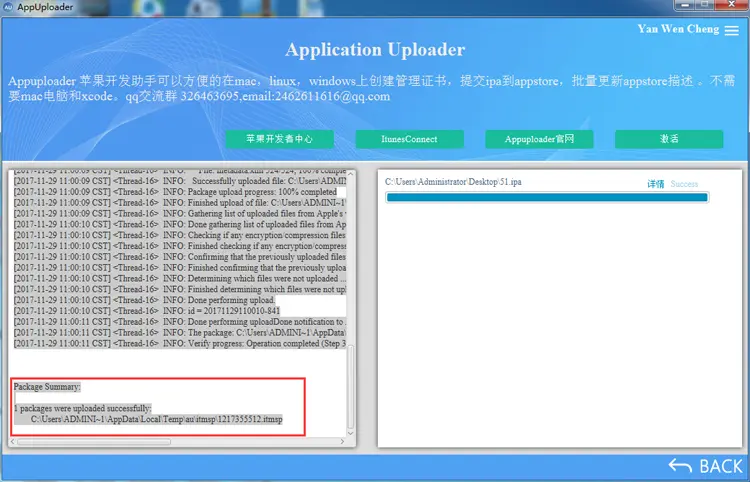Close the AppUploader window

(731, 5)
